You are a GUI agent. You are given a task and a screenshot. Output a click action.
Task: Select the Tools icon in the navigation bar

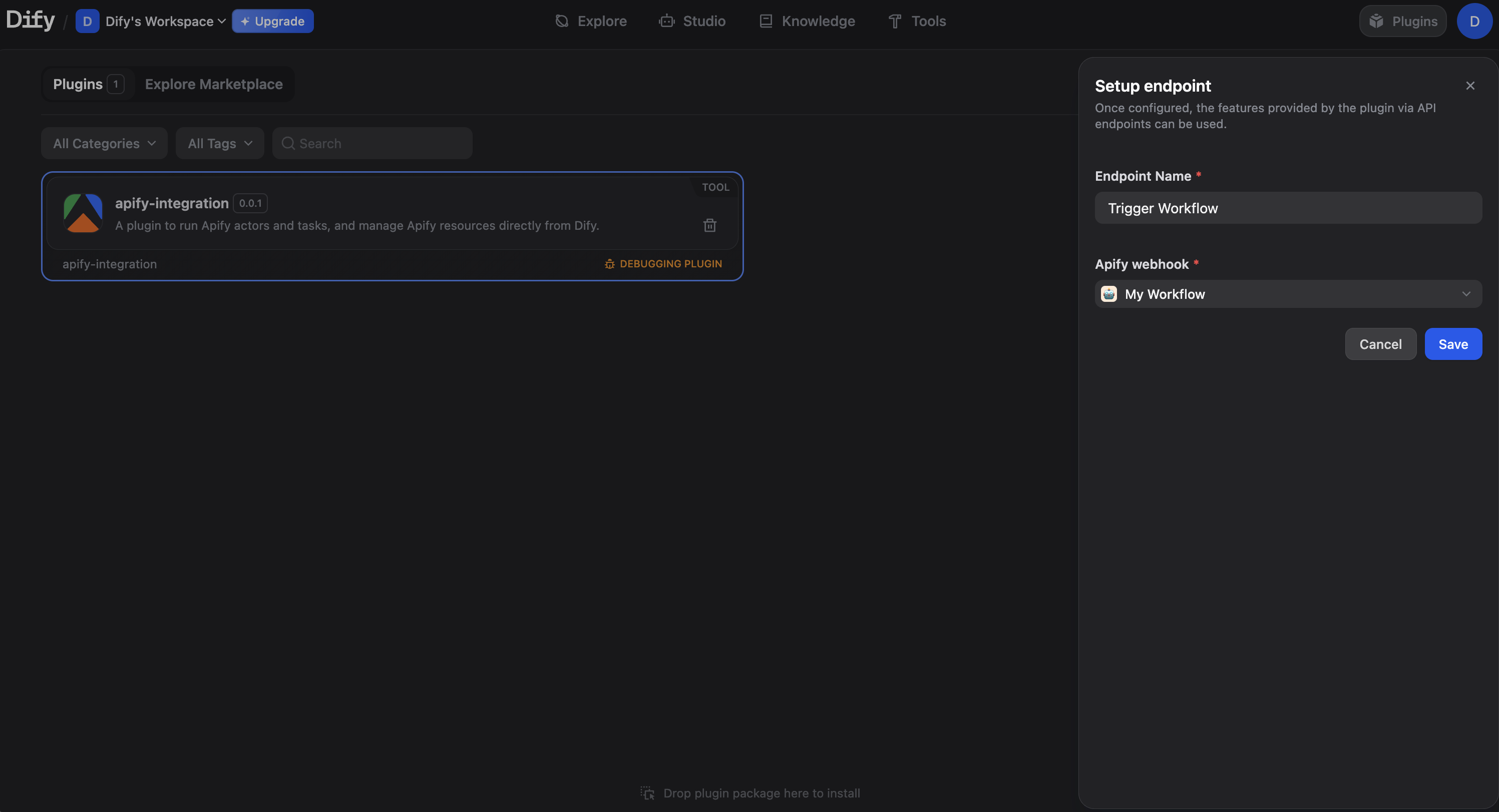(894, 21)
